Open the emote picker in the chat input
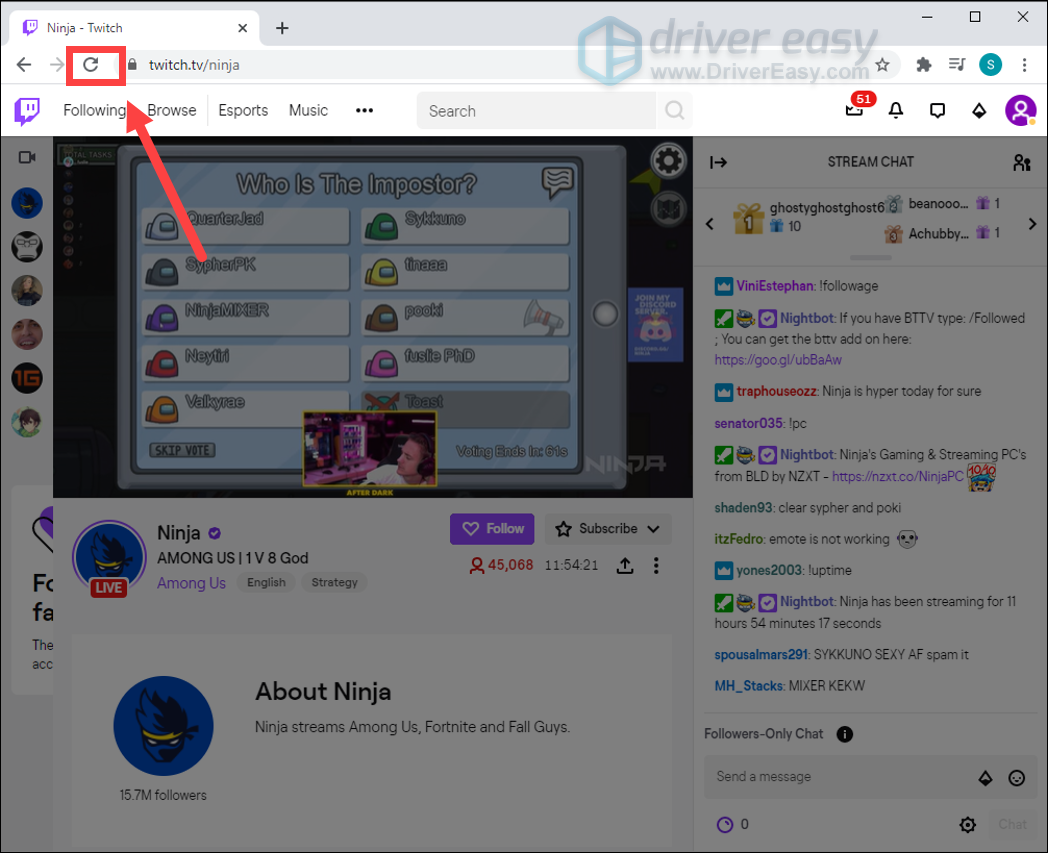 point(1017,777)
